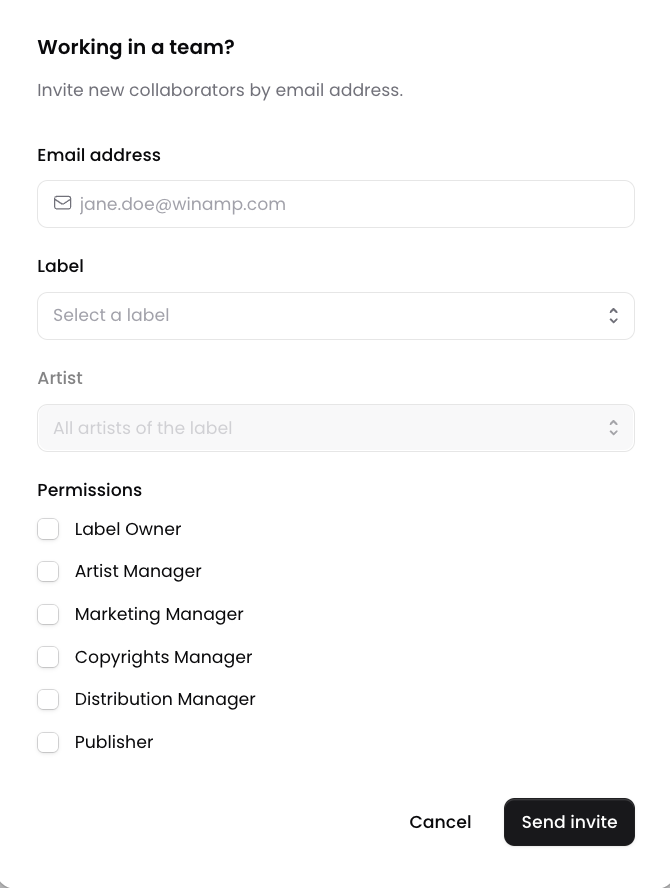Click the 'Working in a team?' title
Screen dimensions: 670x888
pyautogui.click(x=136, y=47)
